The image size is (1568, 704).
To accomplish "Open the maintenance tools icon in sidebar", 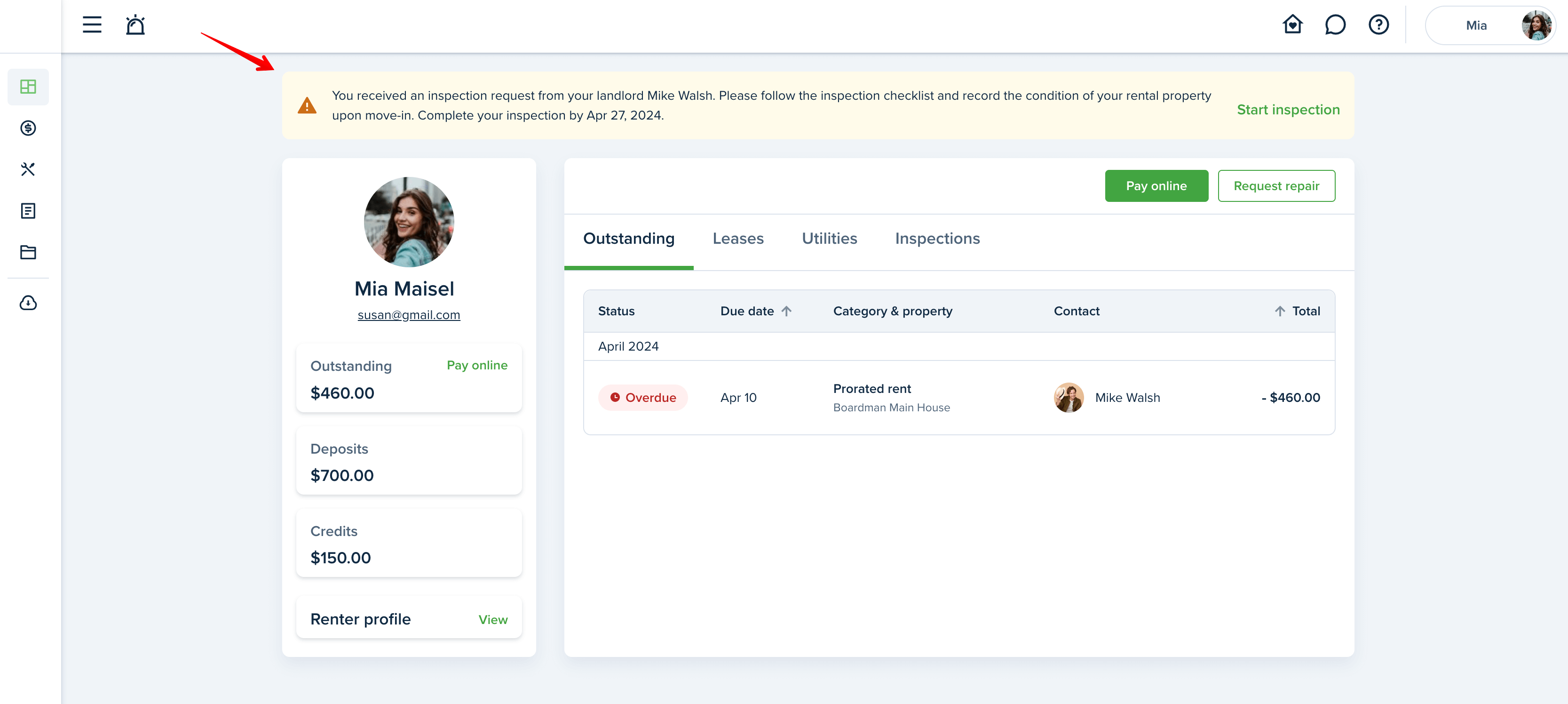I will 28,169.
